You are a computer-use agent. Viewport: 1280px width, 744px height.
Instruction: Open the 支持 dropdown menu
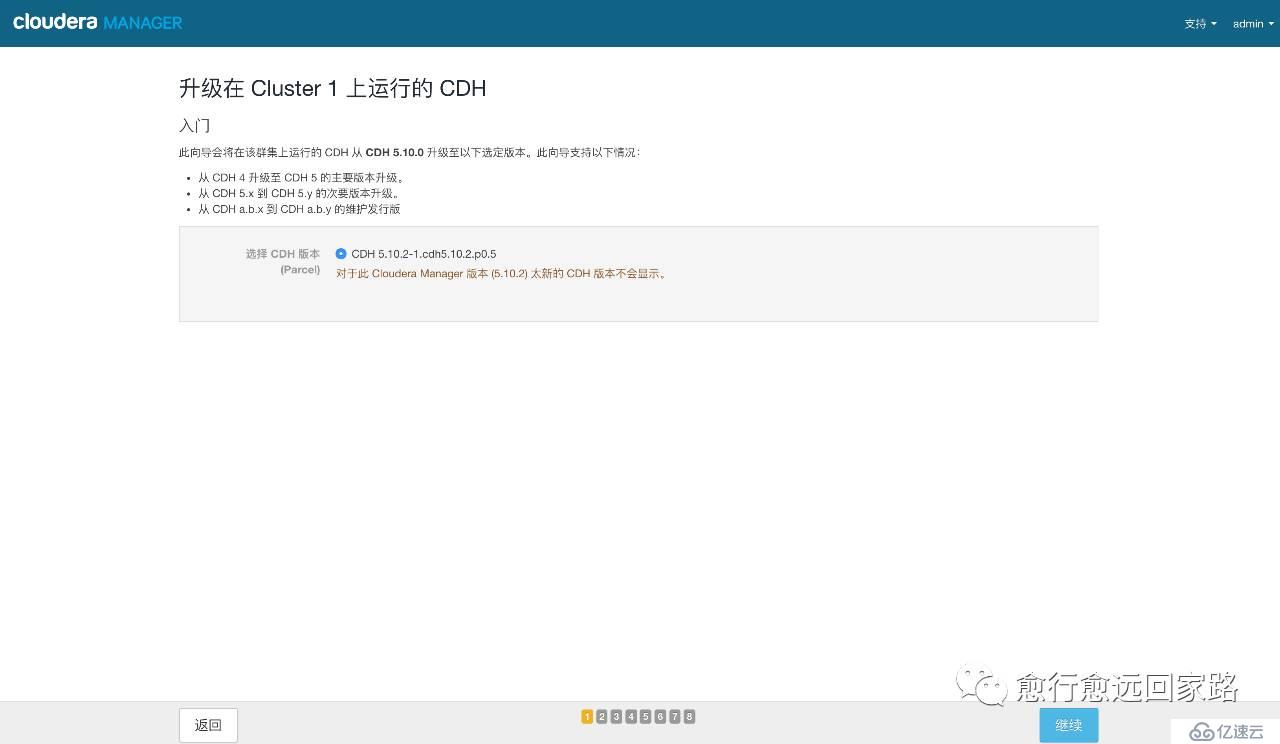1200,24
